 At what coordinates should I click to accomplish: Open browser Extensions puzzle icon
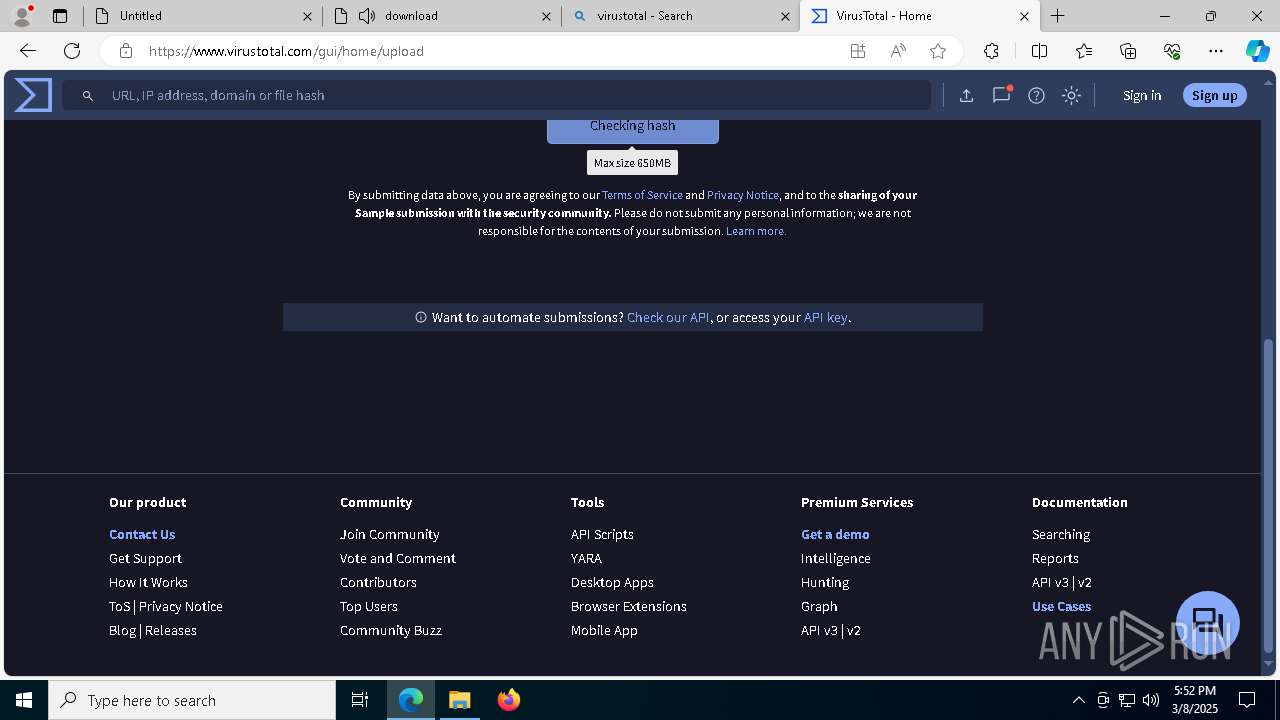pos(991,51)
